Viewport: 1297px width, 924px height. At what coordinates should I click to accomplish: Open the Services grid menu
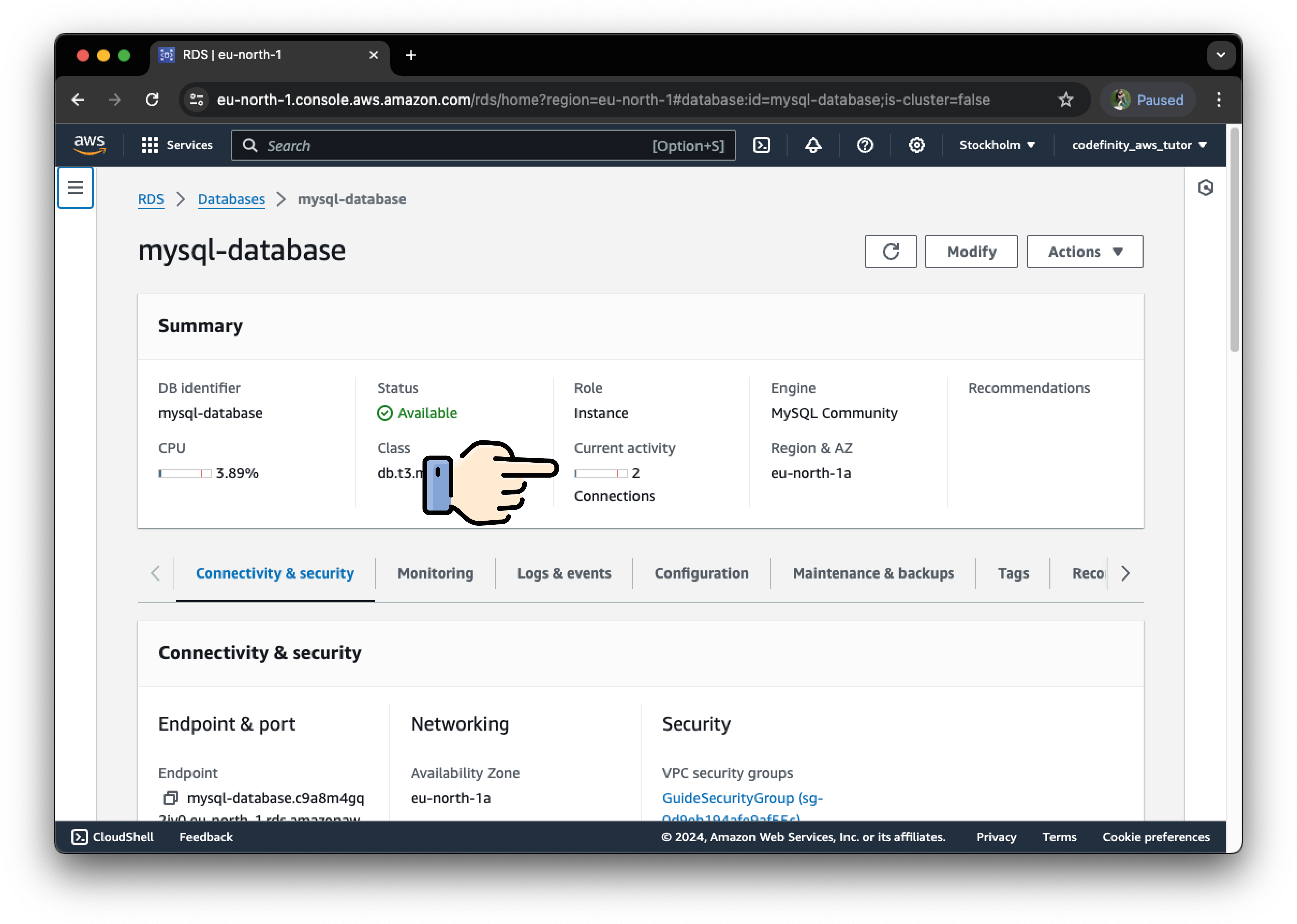(x=177, y=145)
